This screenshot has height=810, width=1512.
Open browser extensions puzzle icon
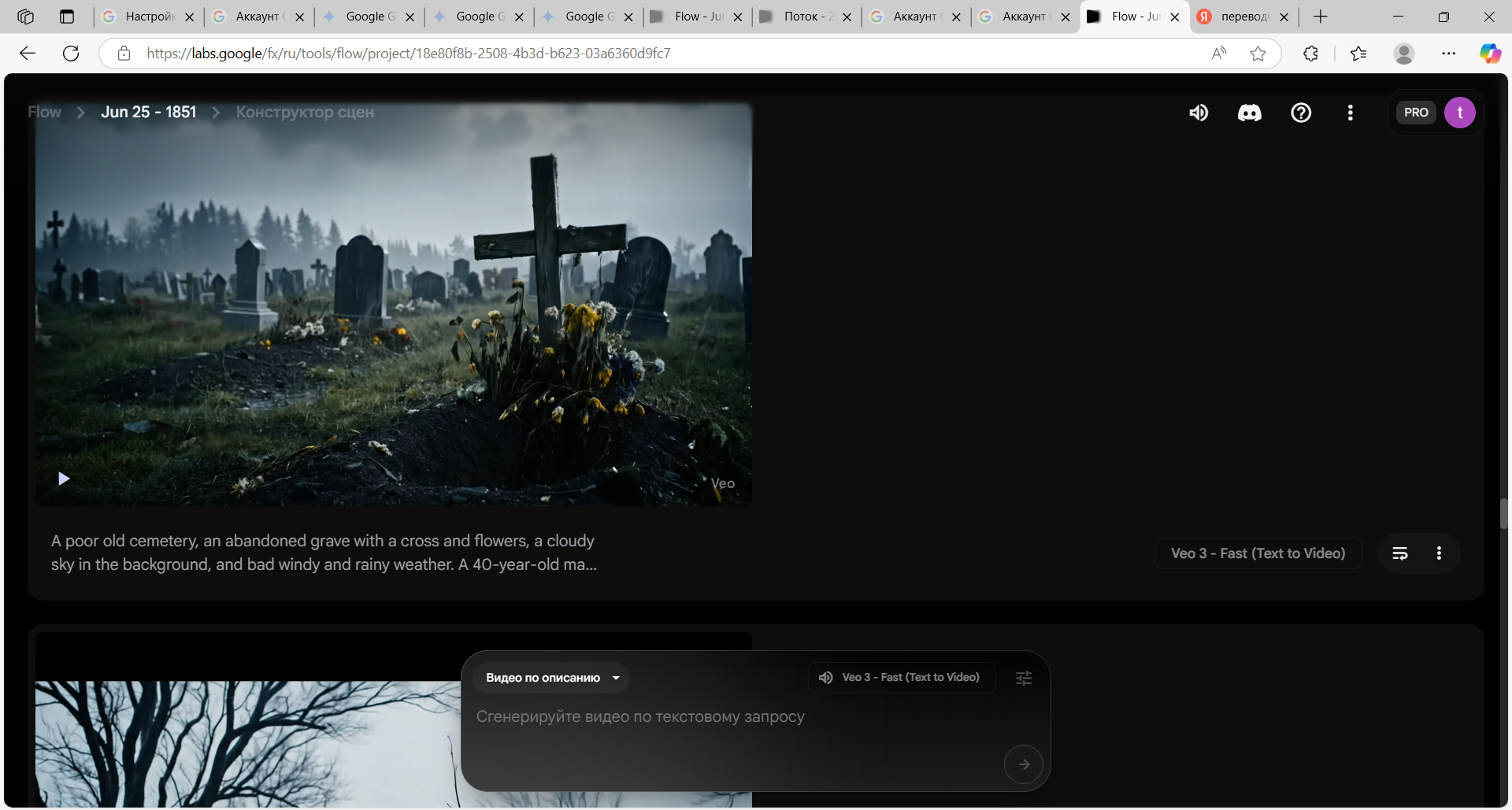click(x=1310, y=54)
